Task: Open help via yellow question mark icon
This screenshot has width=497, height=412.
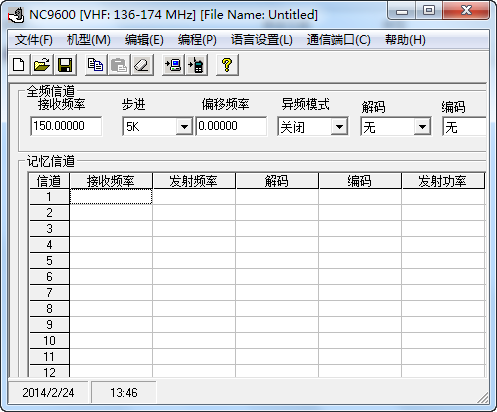Action: pos(227,65)
